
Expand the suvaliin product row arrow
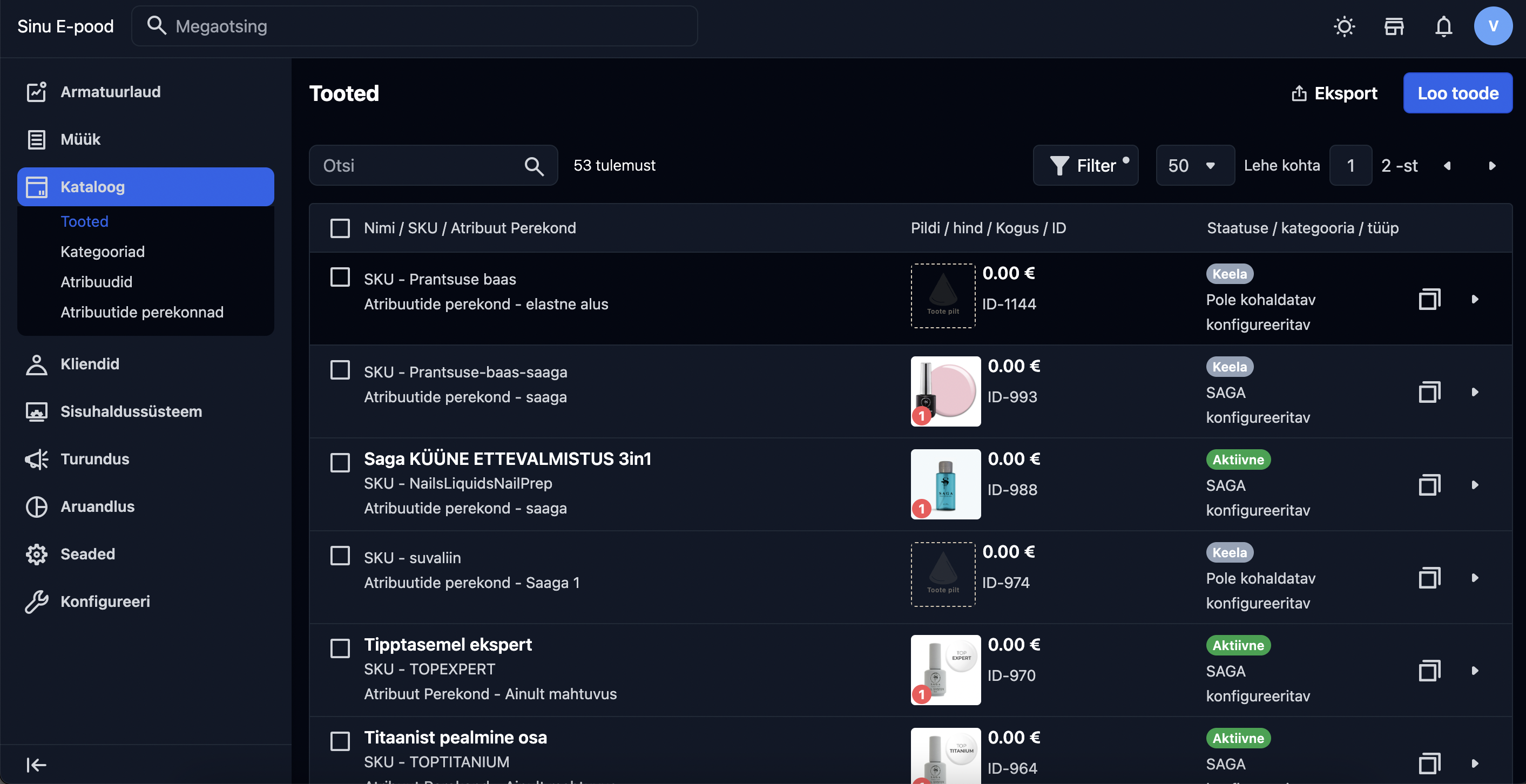pyautogui.click(x=1475, y=578)
